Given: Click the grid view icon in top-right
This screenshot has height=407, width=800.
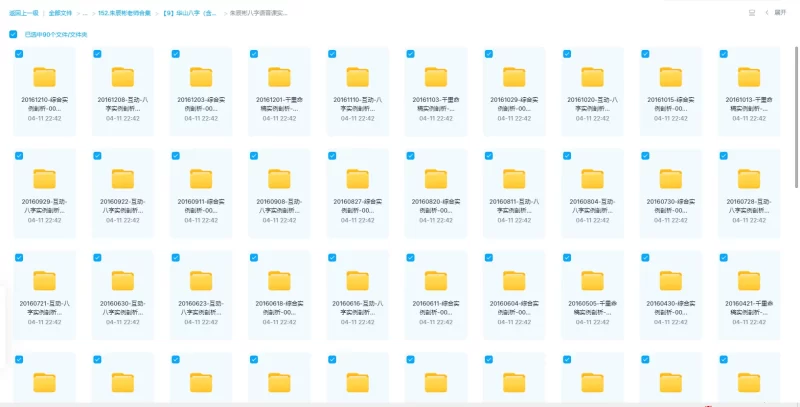Looking at the screenshot, I should 751,13.
